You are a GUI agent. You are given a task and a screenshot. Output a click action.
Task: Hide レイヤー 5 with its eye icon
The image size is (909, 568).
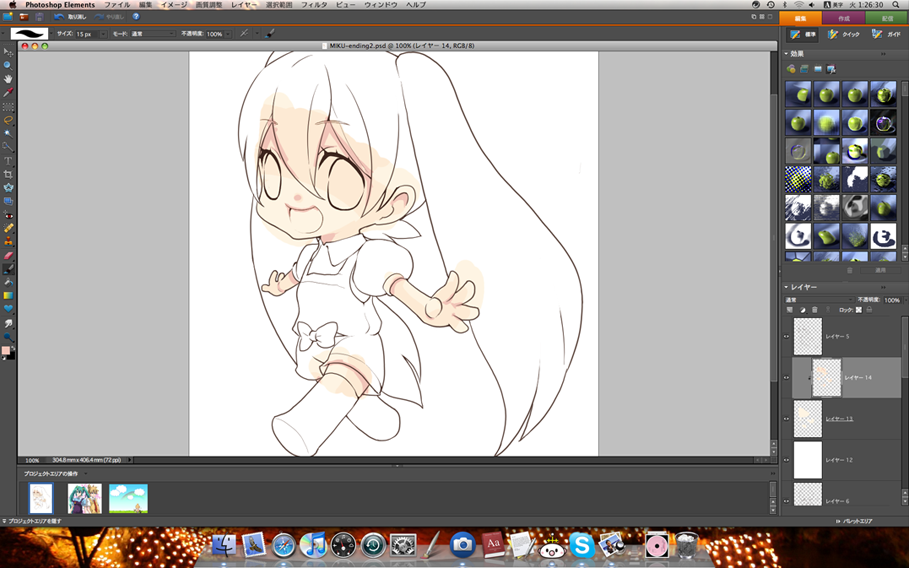click(x=787, y=336)
